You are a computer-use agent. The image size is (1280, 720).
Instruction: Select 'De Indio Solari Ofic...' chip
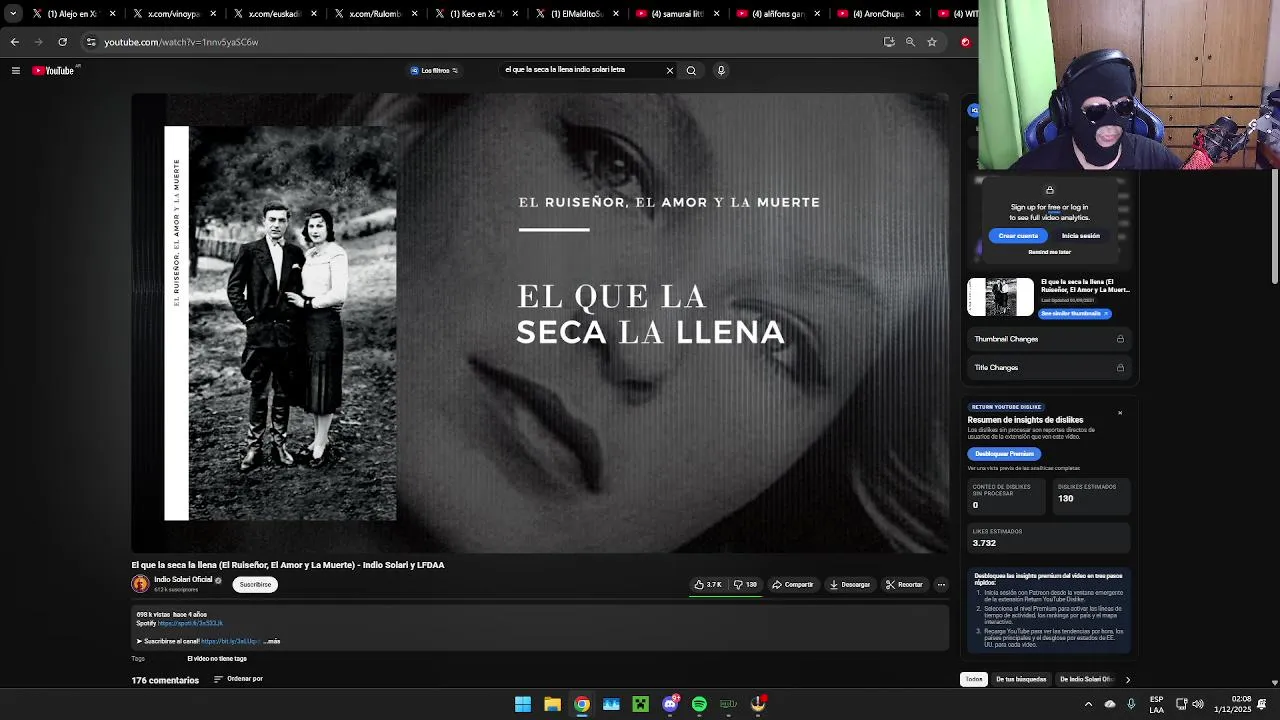1086,679
